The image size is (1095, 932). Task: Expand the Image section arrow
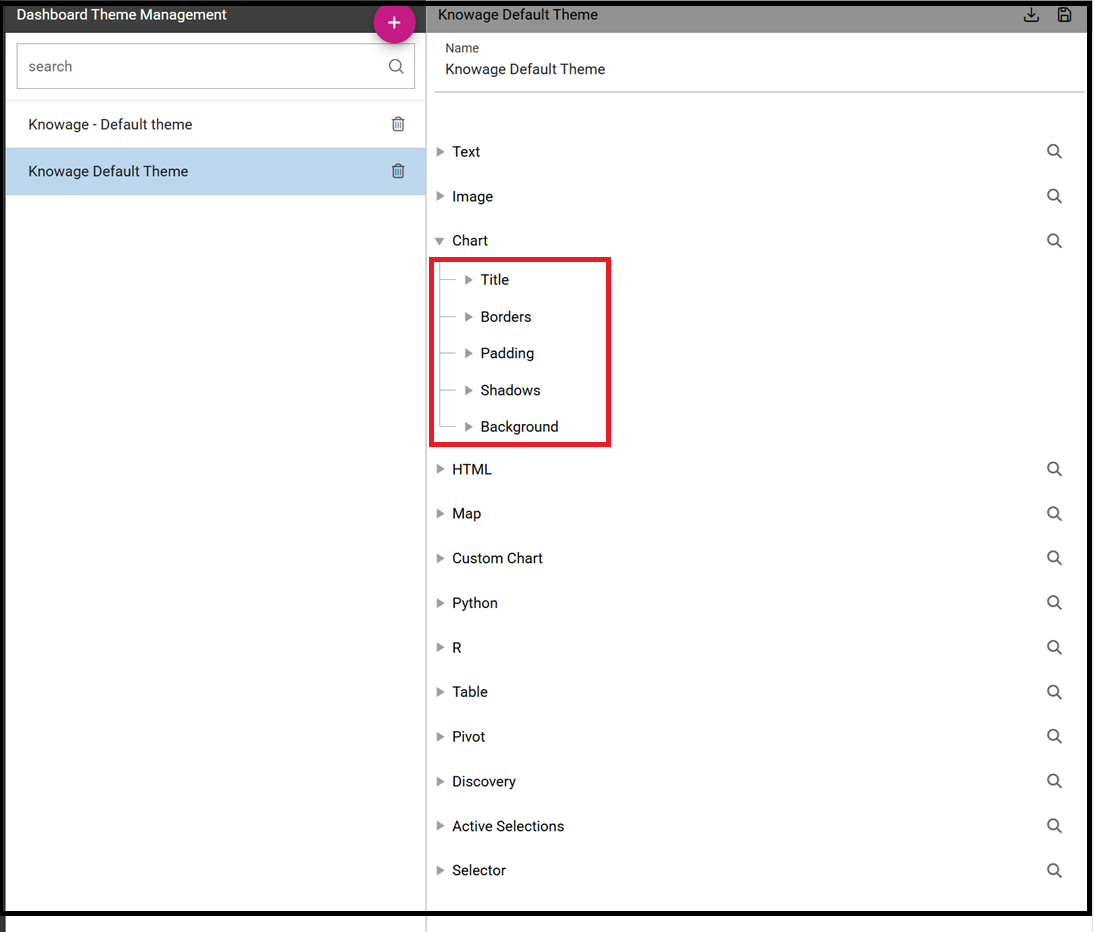tap(440, 196)
